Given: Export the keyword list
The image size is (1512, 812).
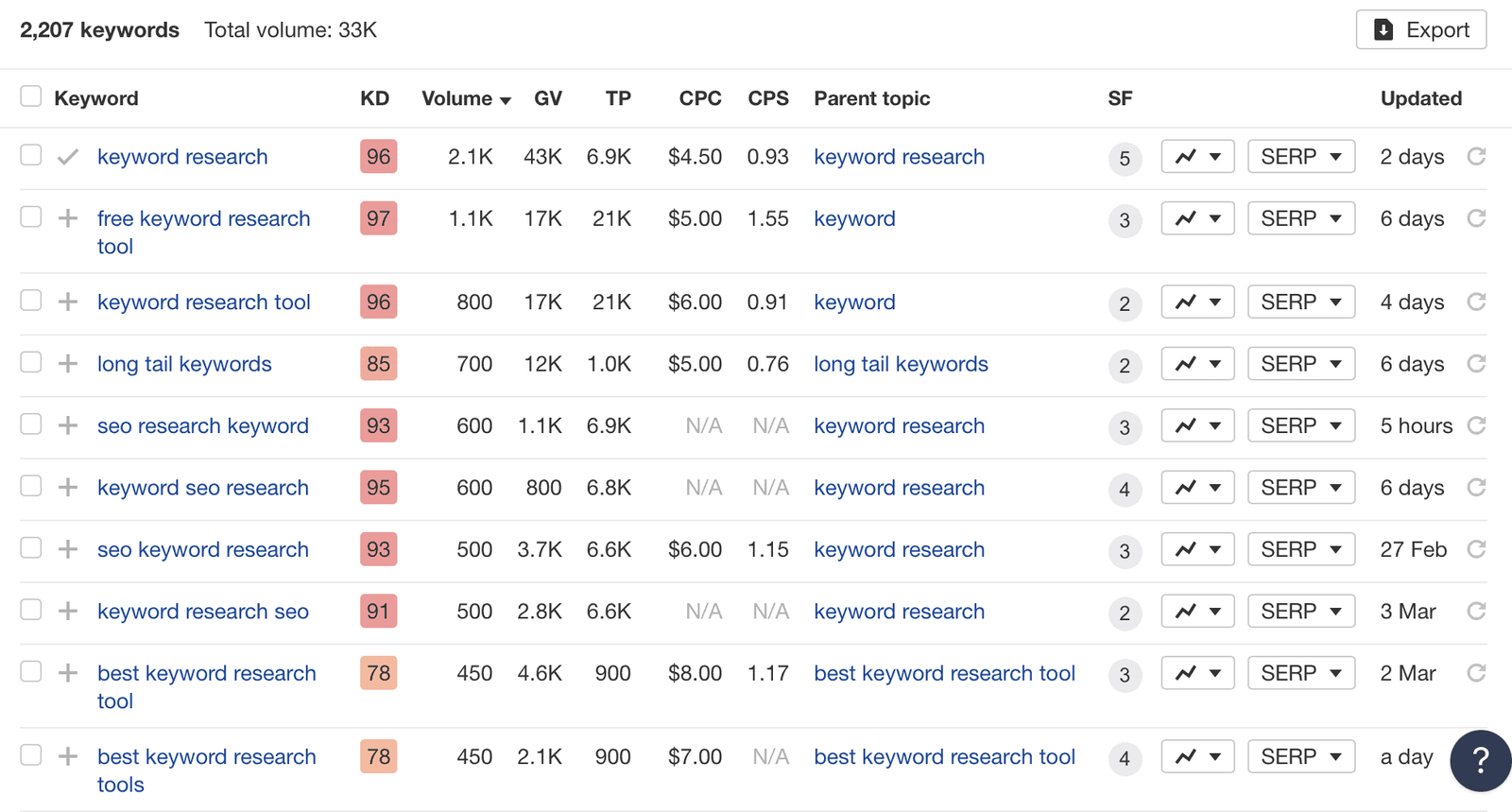Looking at the screenshot, I should click(x=1421, y=29).
